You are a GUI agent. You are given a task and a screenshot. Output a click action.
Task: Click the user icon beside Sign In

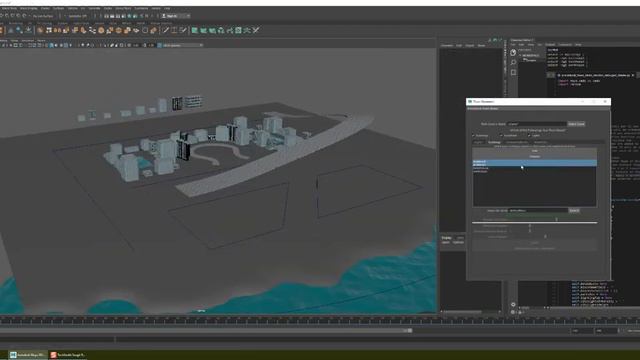(164, 16)
